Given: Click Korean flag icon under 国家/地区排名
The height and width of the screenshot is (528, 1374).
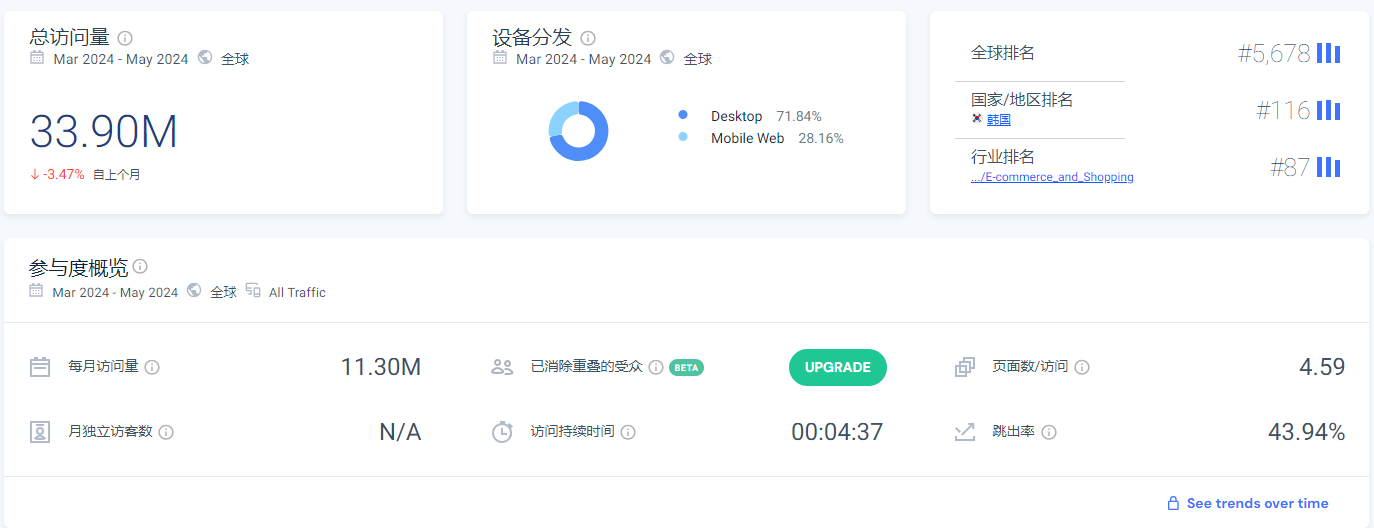Looking at the screenshot, I should click(x=977, y=118).
